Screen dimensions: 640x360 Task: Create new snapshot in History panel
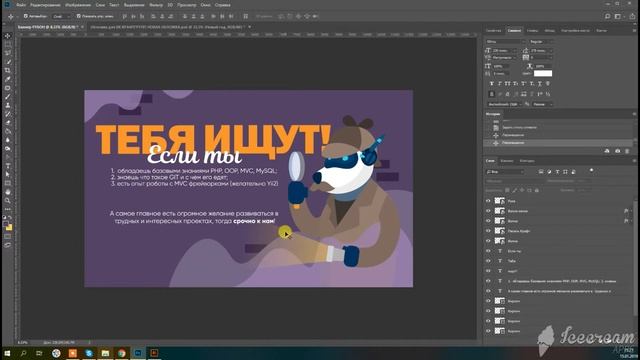click(x=617, y=151)
